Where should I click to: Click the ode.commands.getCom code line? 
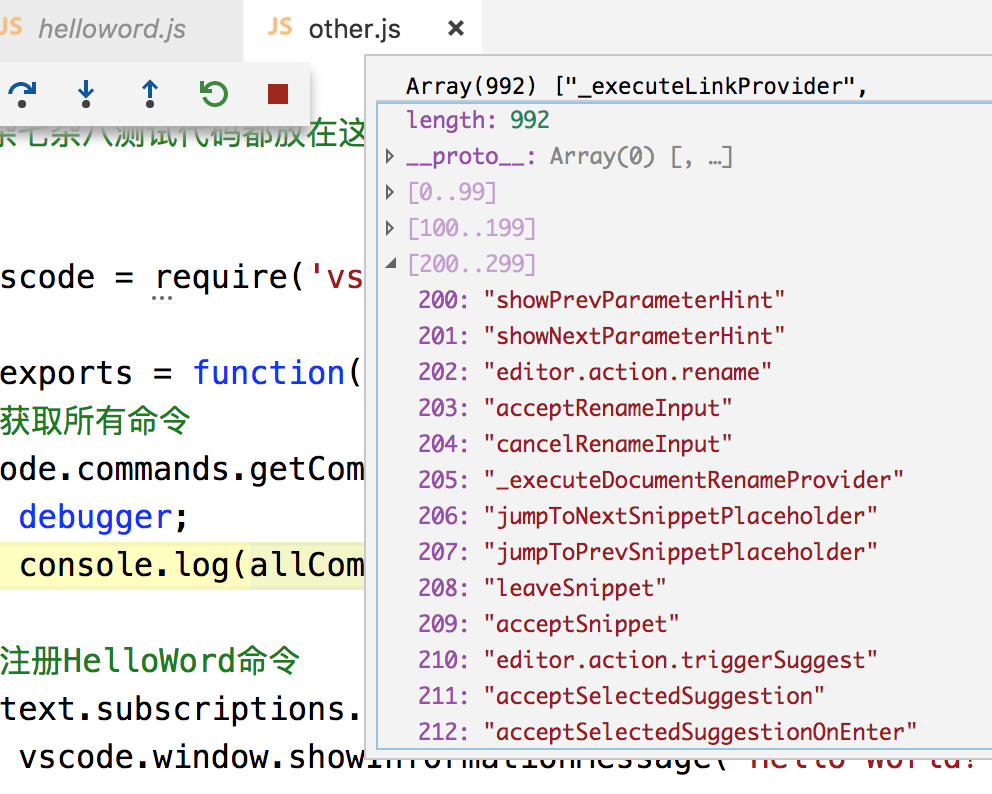click(182, 469)
